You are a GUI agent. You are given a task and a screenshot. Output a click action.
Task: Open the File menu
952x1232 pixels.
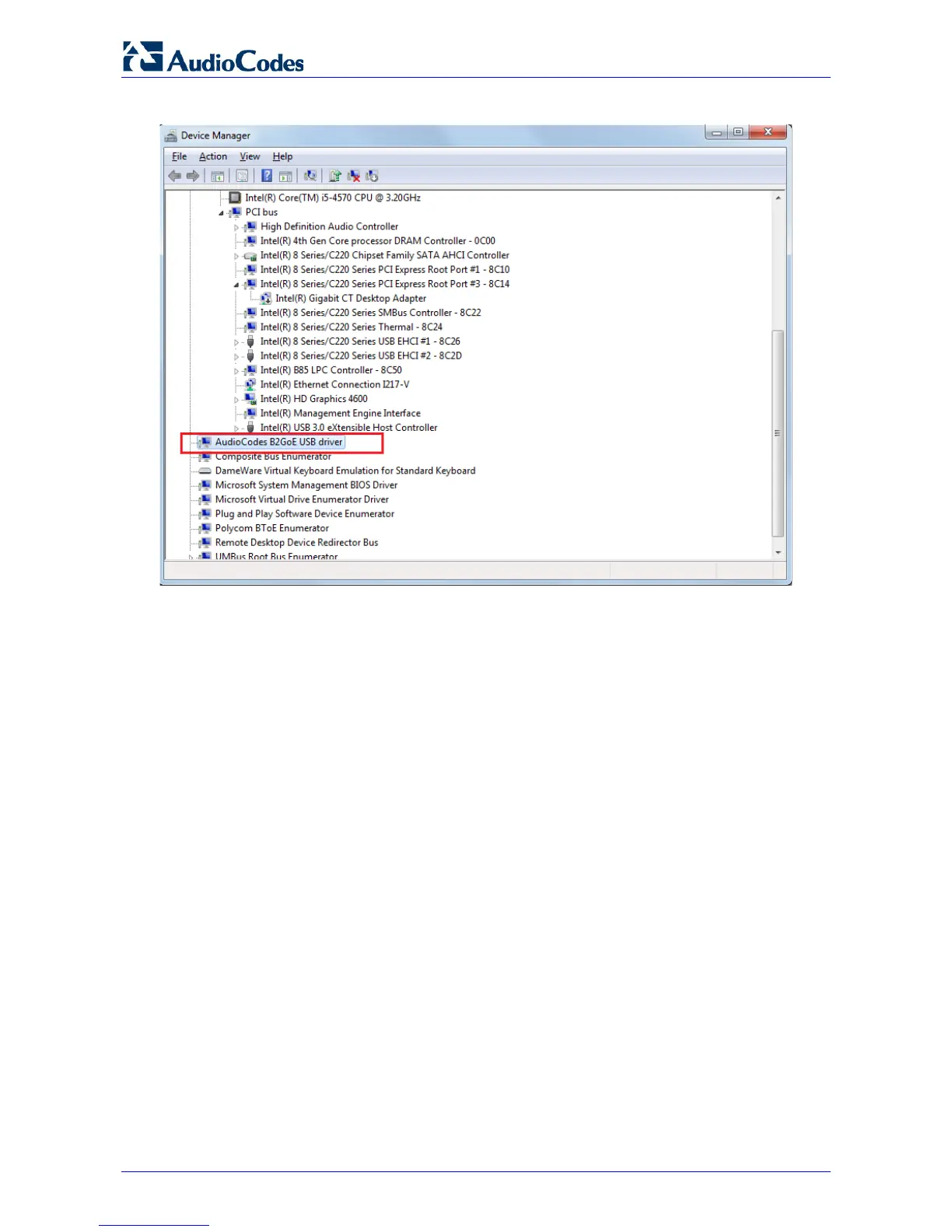point(180,156)
